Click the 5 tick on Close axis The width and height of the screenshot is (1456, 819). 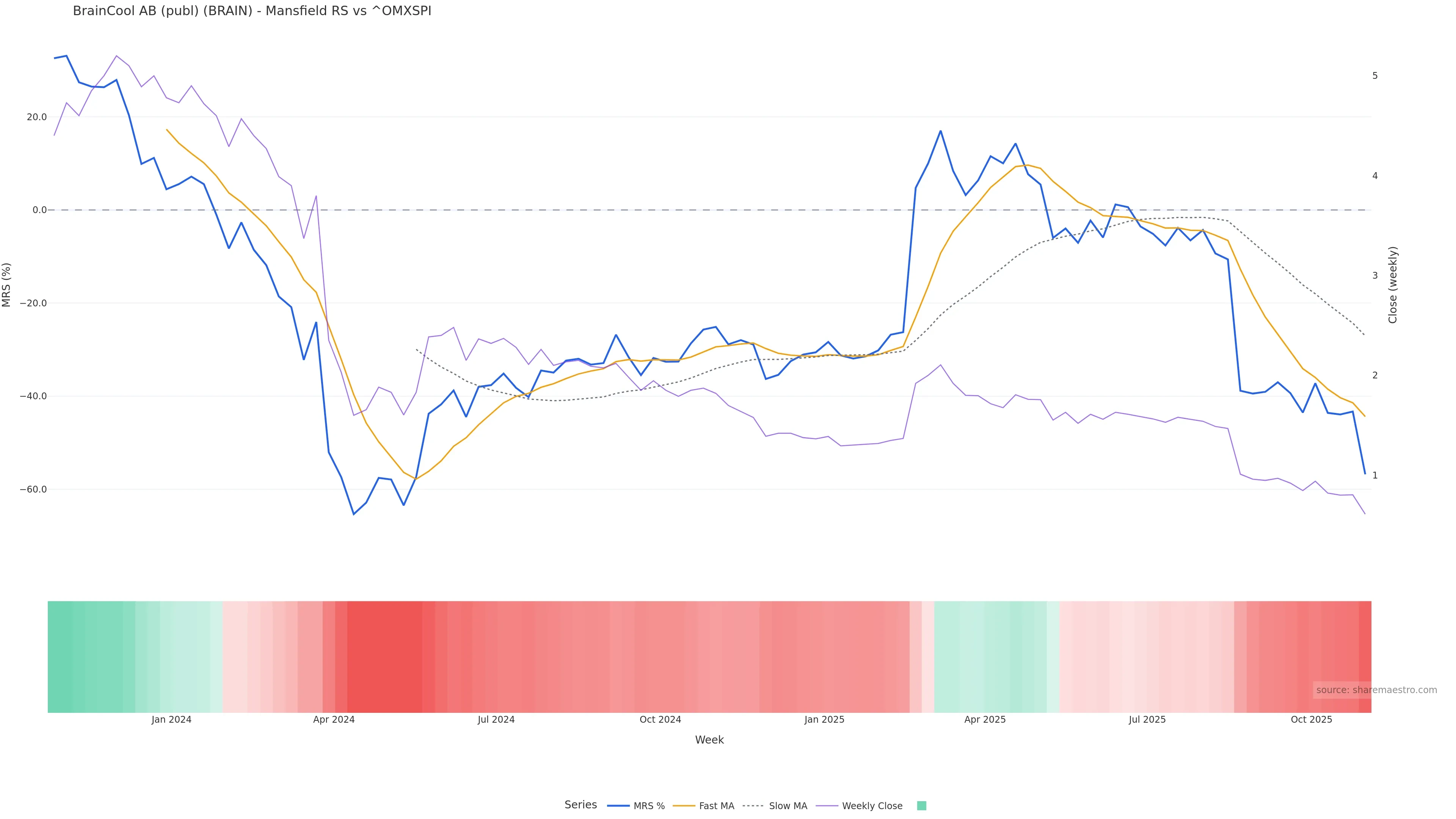click(x=1375, y=76)
